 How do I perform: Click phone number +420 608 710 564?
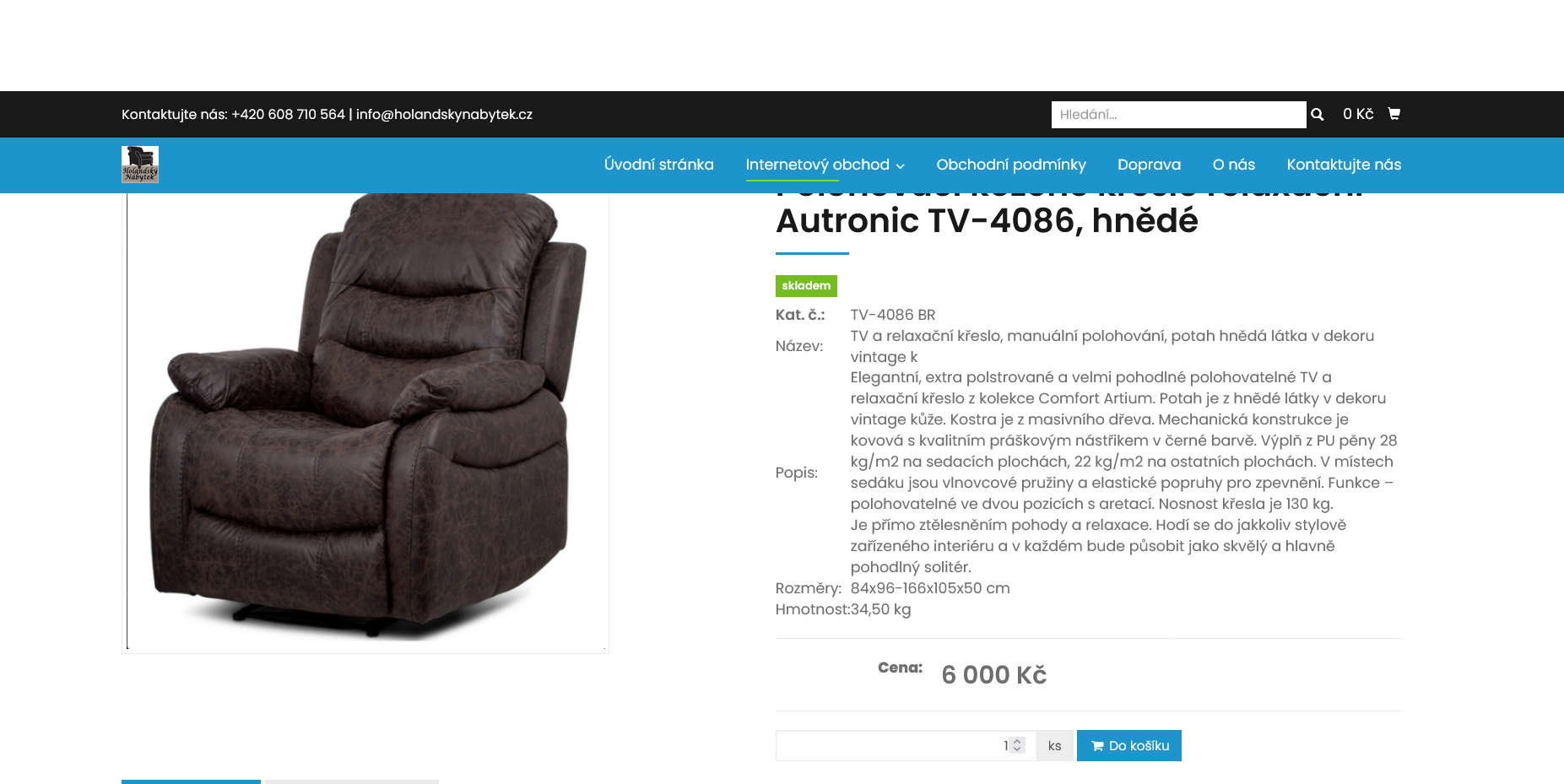click(x=288, y=114)
